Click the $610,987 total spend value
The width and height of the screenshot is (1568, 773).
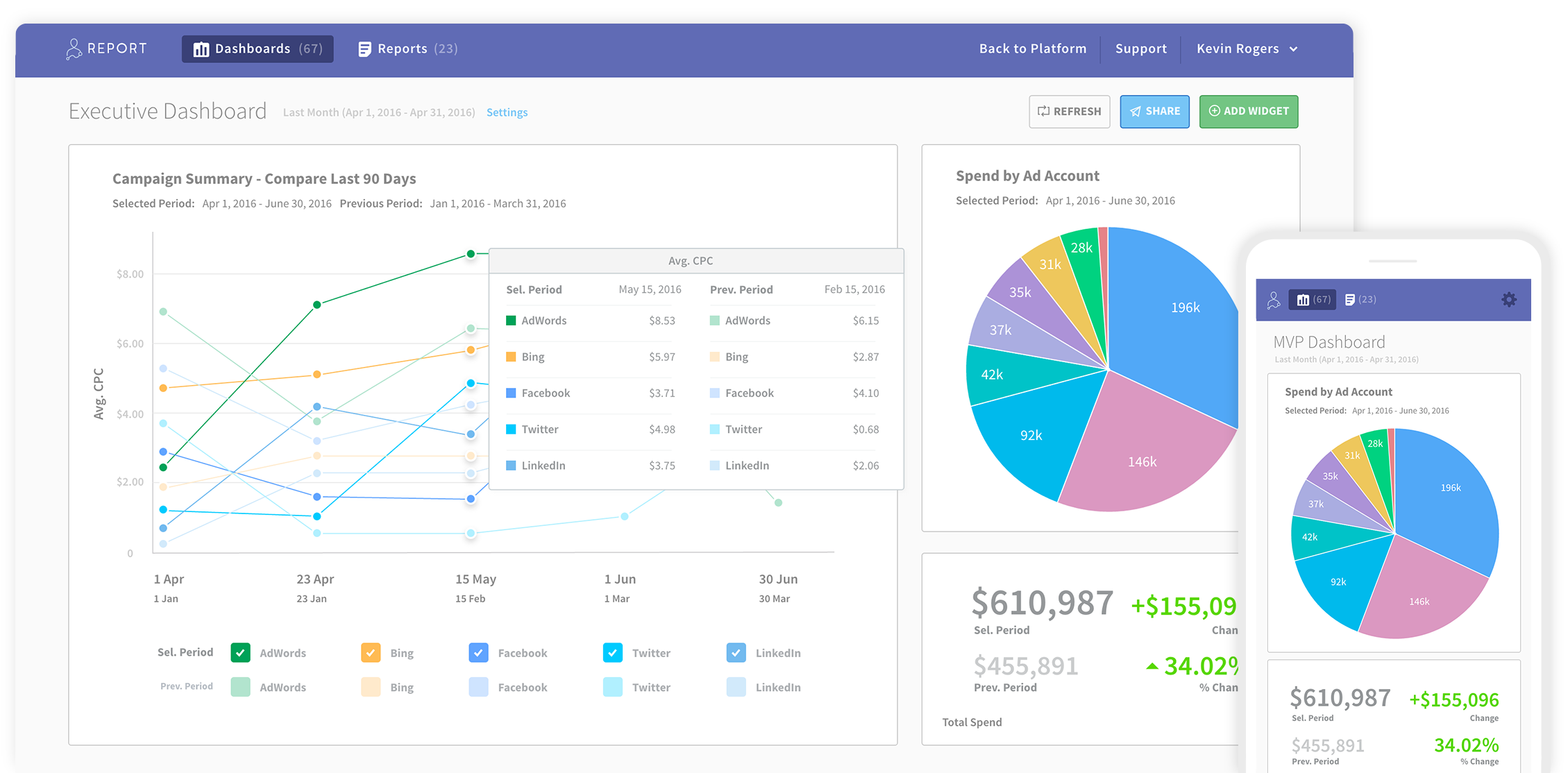click(x=1043, y=602)
